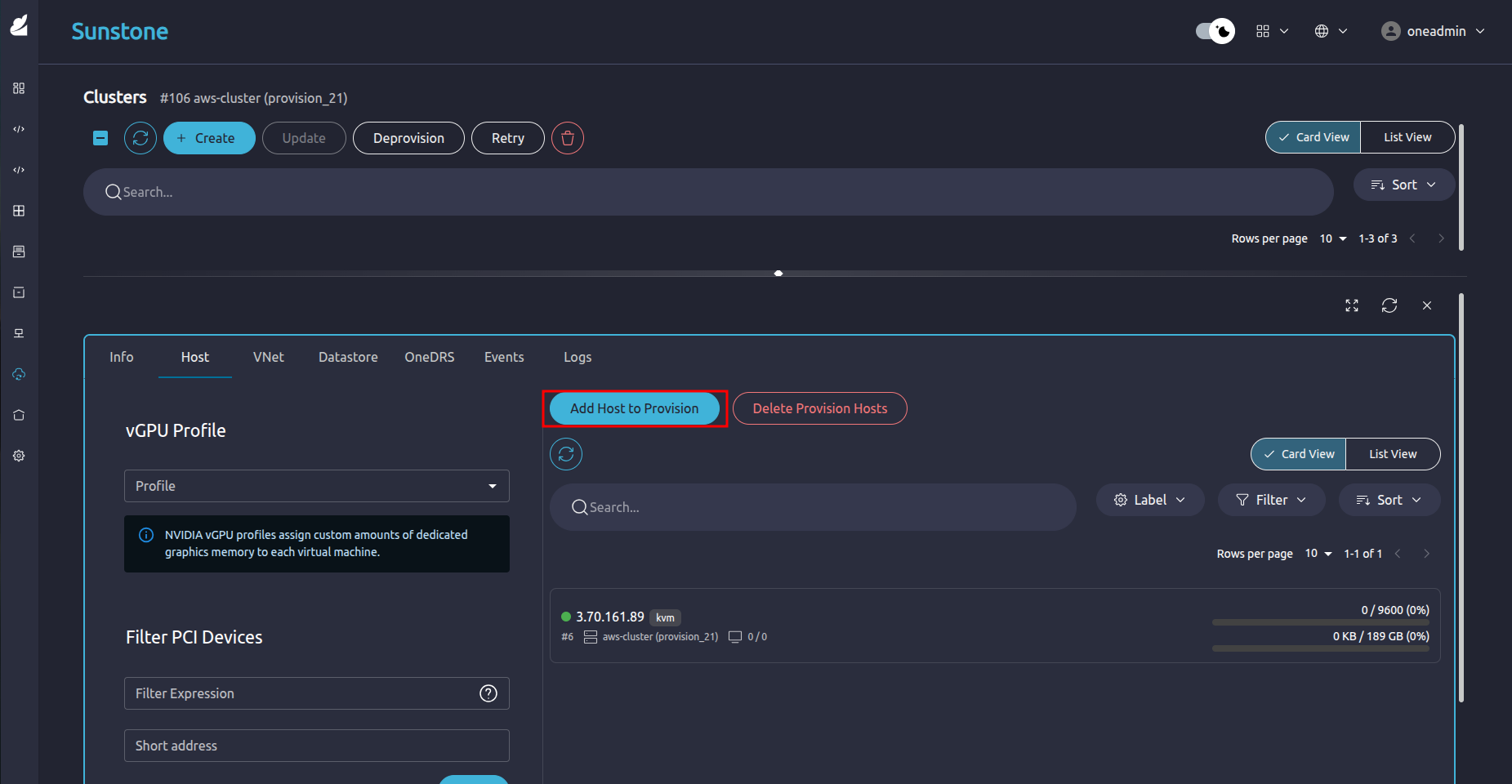Open the hosts Label dropdown
The height and width of the screenshot is (784, 1512).
pyautogui.click(x=1149, y=500)
